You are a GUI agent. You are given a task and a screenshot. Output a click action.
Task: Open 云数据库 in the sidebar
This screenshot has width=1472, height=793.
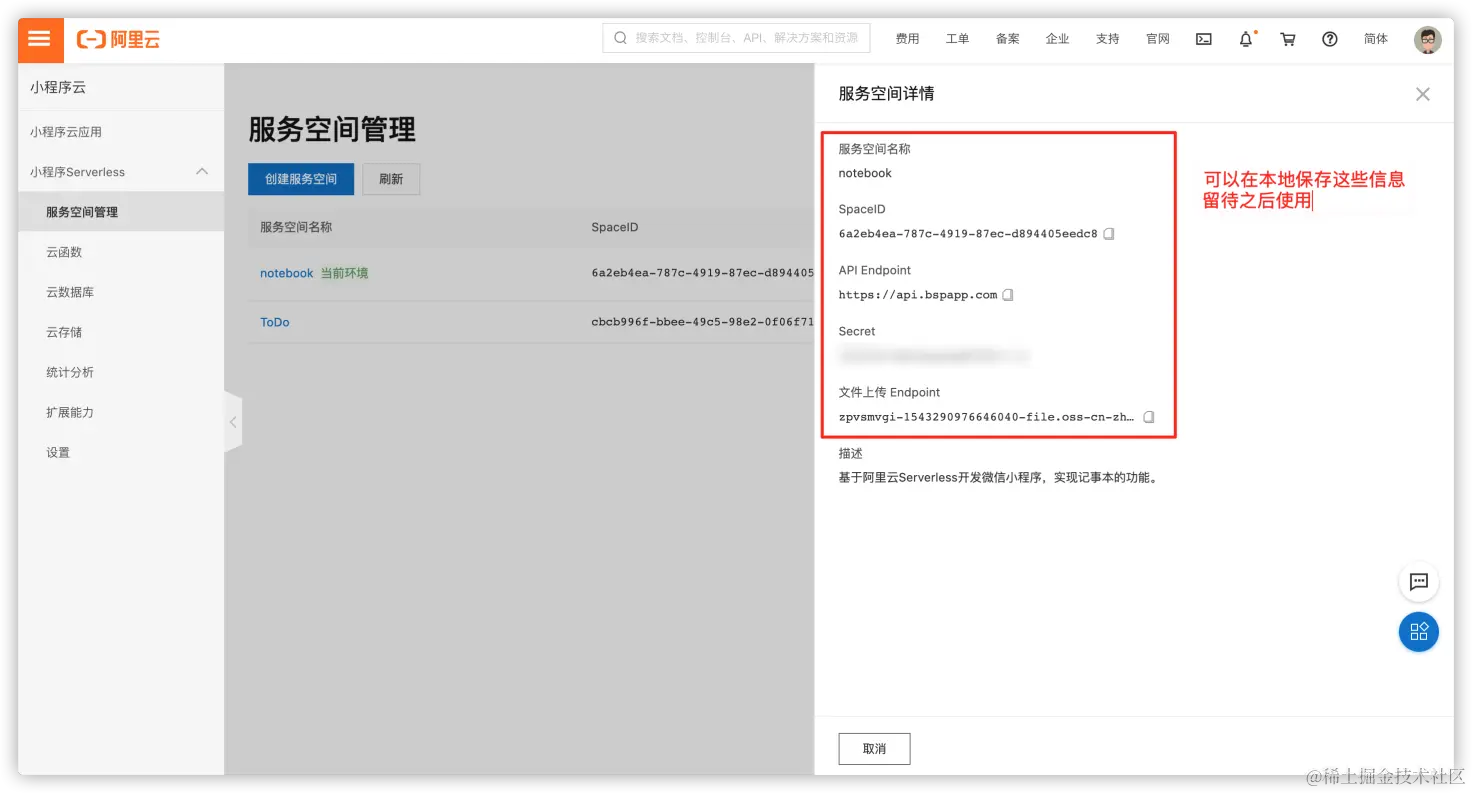point(121,292)
